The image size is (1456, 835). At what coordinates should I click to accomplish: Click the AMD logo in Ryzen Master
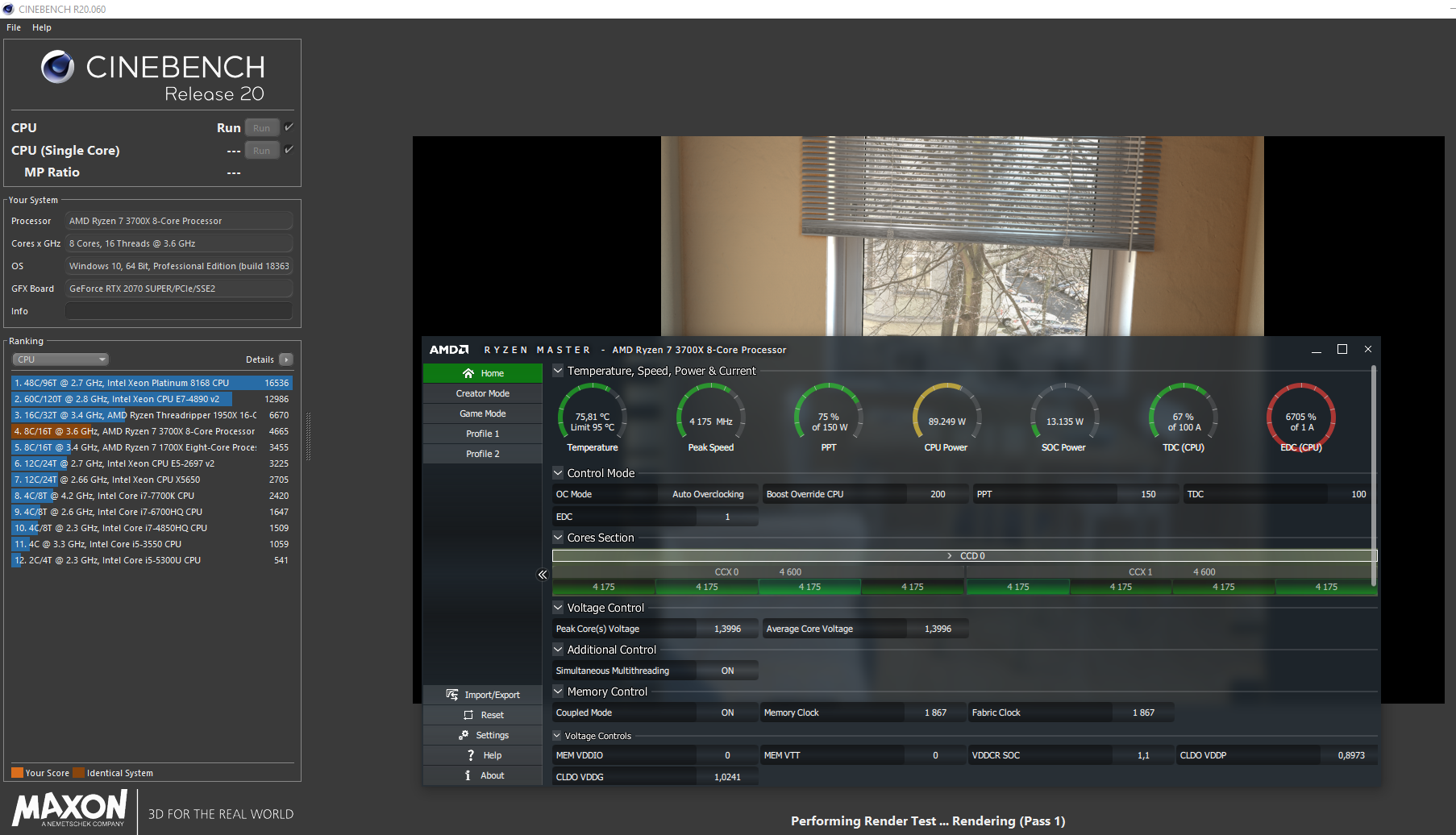[x=449, y=350]
